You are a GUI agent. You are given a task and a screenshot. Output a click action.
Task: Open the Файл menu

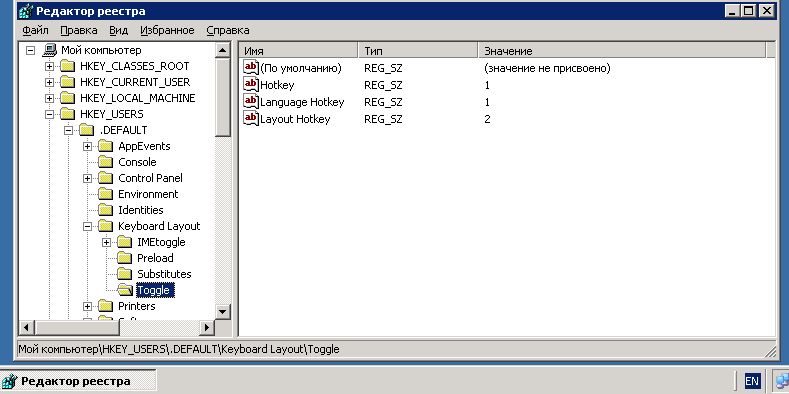pyautogui.click(x=35, y=30)
